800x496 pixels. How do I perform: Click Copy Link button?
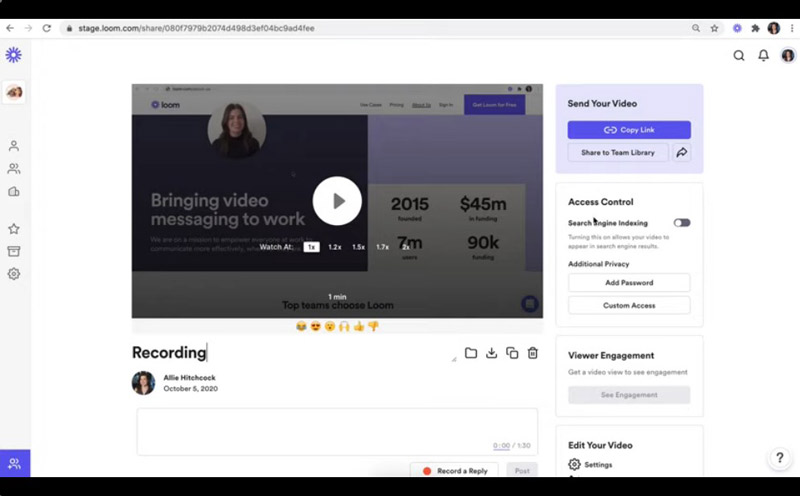[629, 130]
